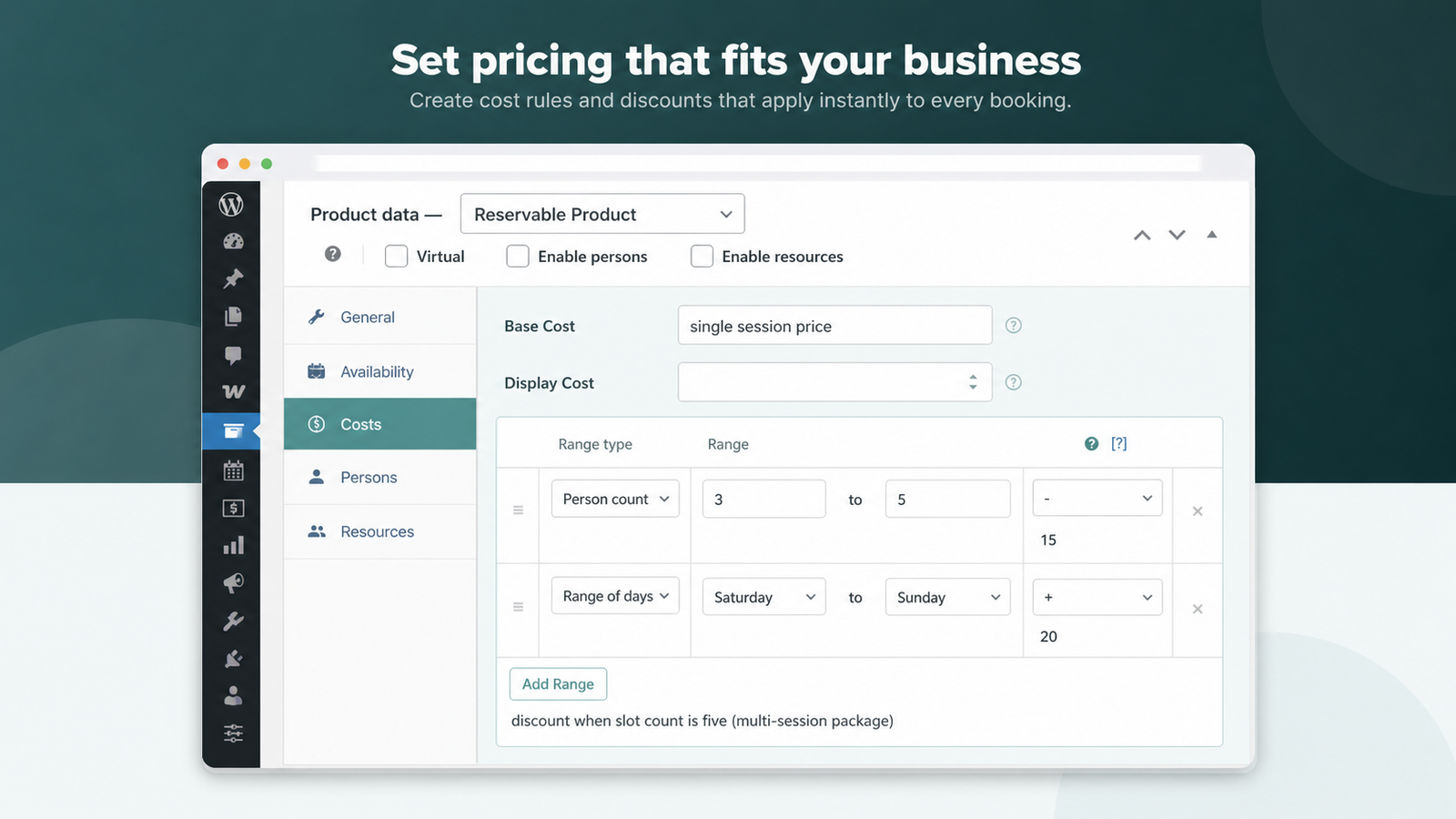Viewport: 1456px width, 819px height.
Task: Click the cost value 15
Action: tap(1048, 540)
